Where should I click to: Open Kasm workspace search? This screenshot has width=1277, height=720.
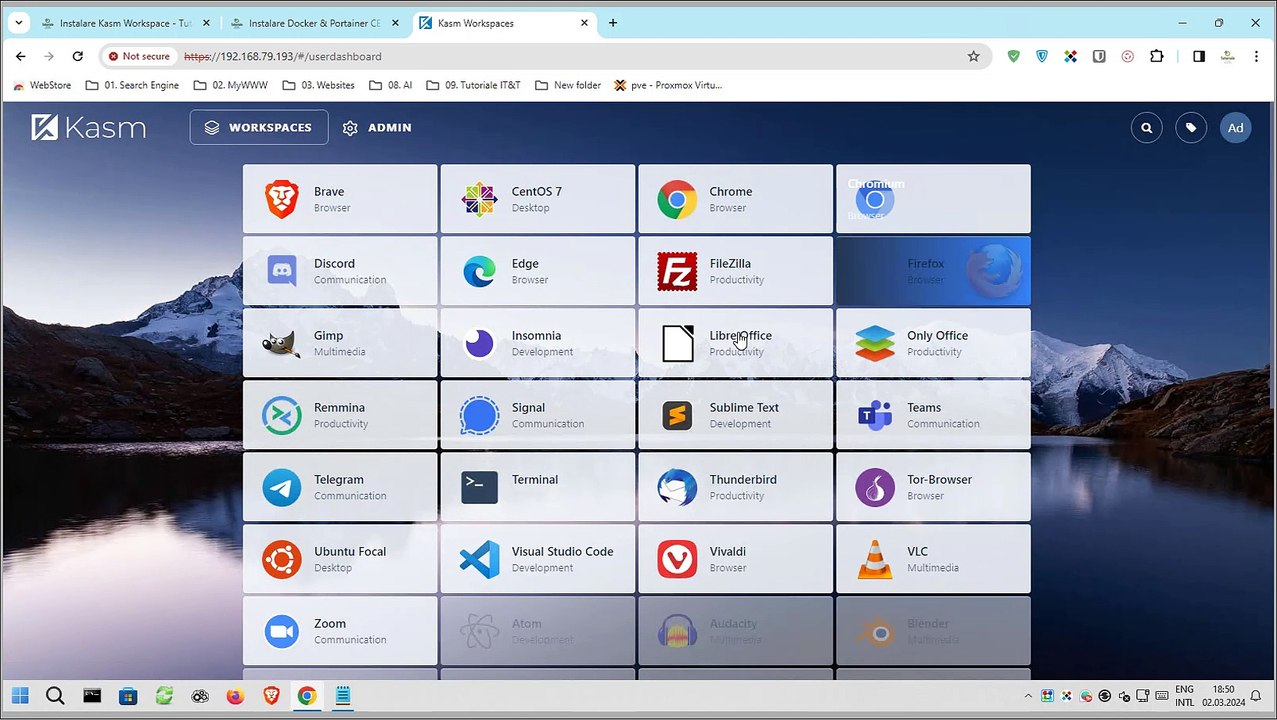(x=1147, y=128)
